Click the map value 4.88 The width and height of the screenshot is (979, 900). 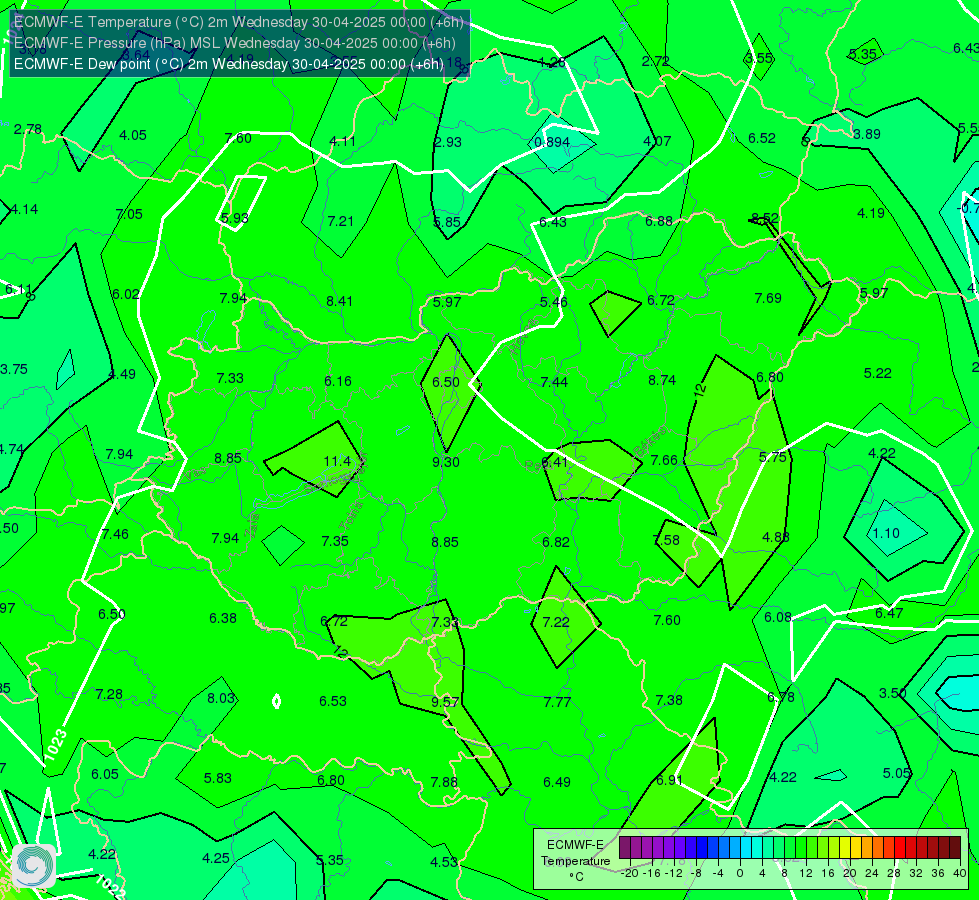pyautogui.click(x=776, y=537)
